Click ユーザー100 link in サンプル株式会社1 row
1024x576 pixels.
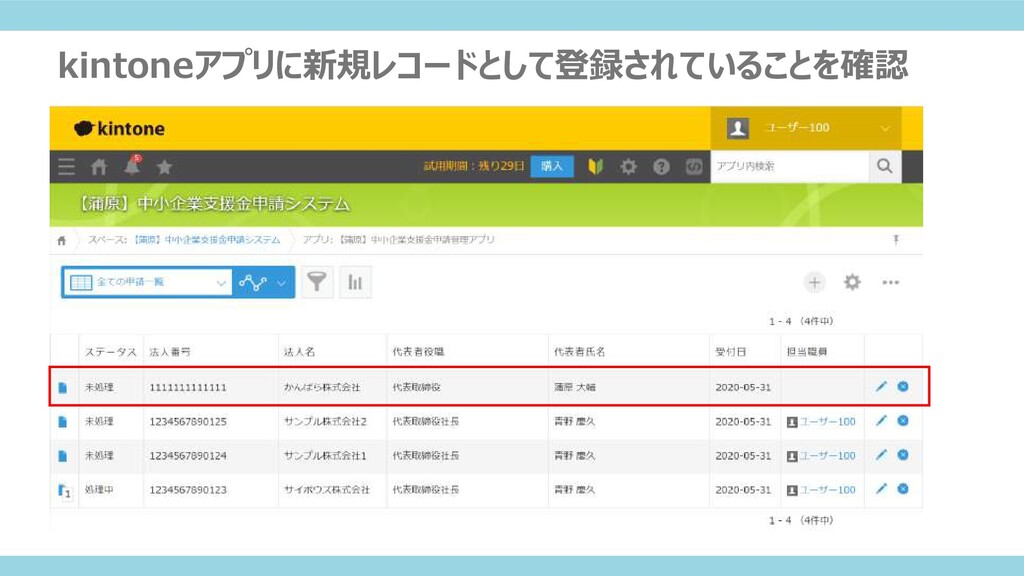click(x=827, y=455)
